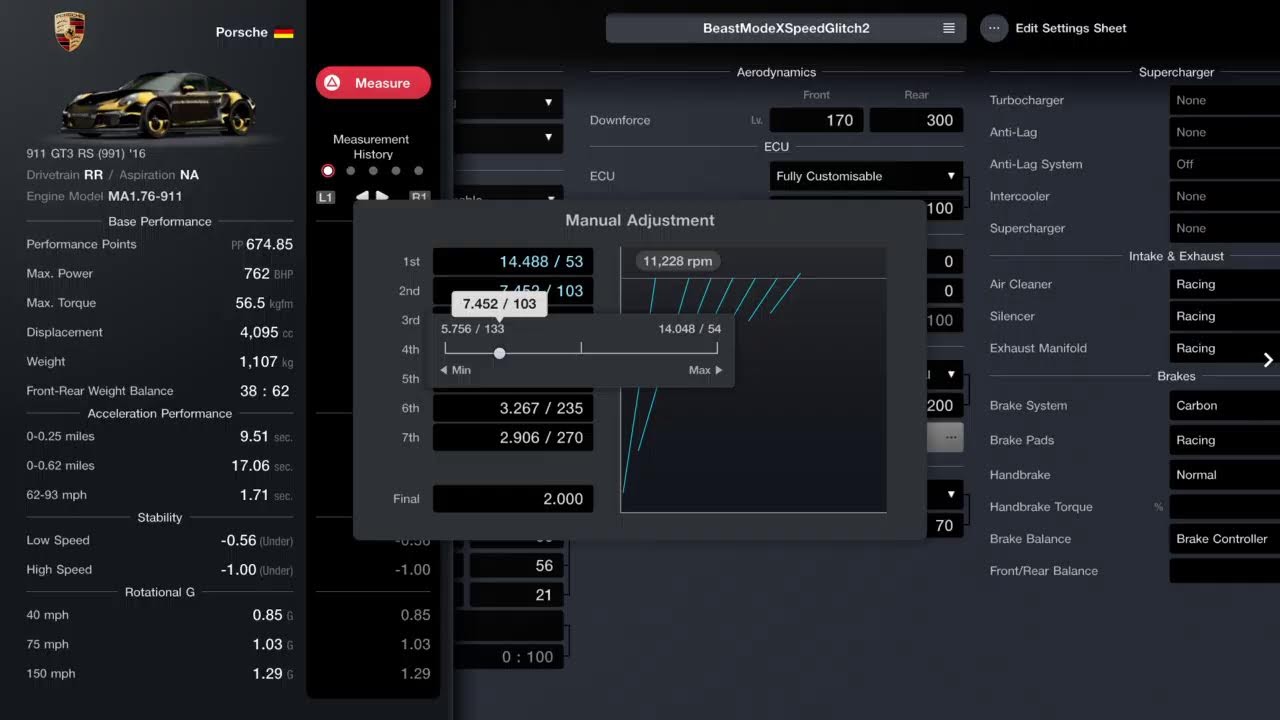
Task: Open the Brake Pads Racing dropdown
Action: pos(1224,440)
